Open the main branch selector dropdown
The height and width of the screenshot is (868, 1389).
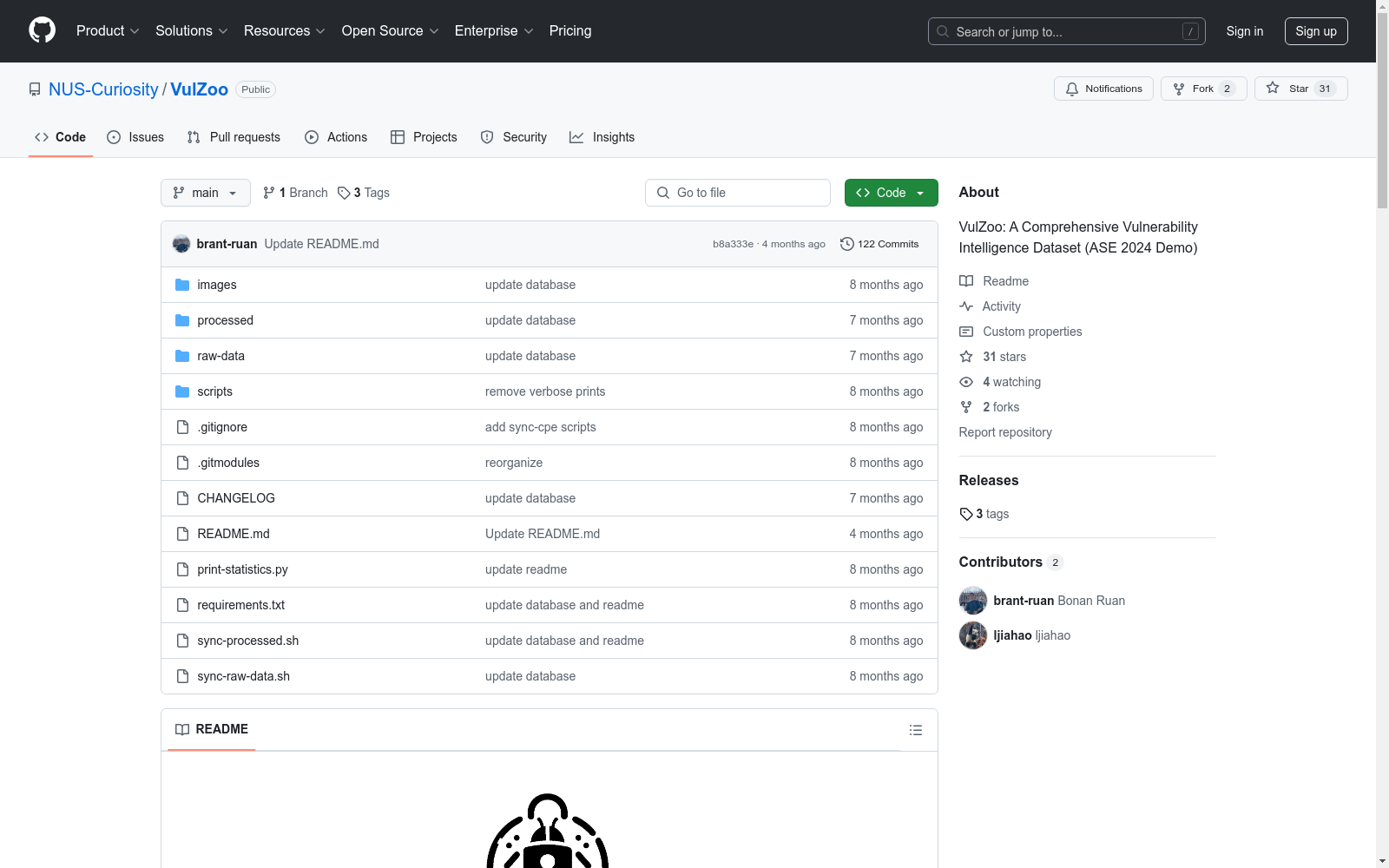pyautogui.click(x=206, y=193)
